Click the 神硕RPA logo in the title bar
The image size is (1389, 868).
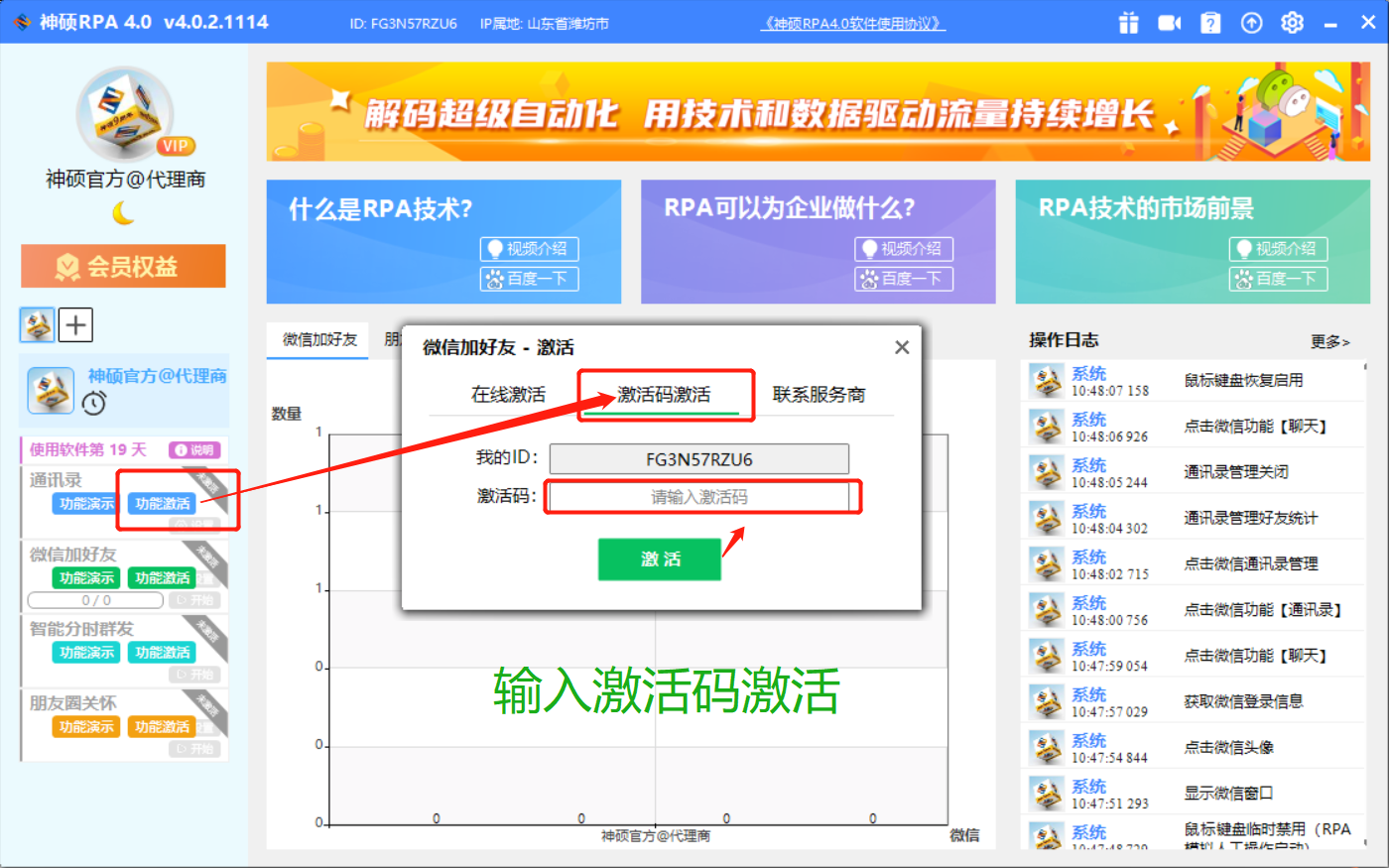(22, 23)
